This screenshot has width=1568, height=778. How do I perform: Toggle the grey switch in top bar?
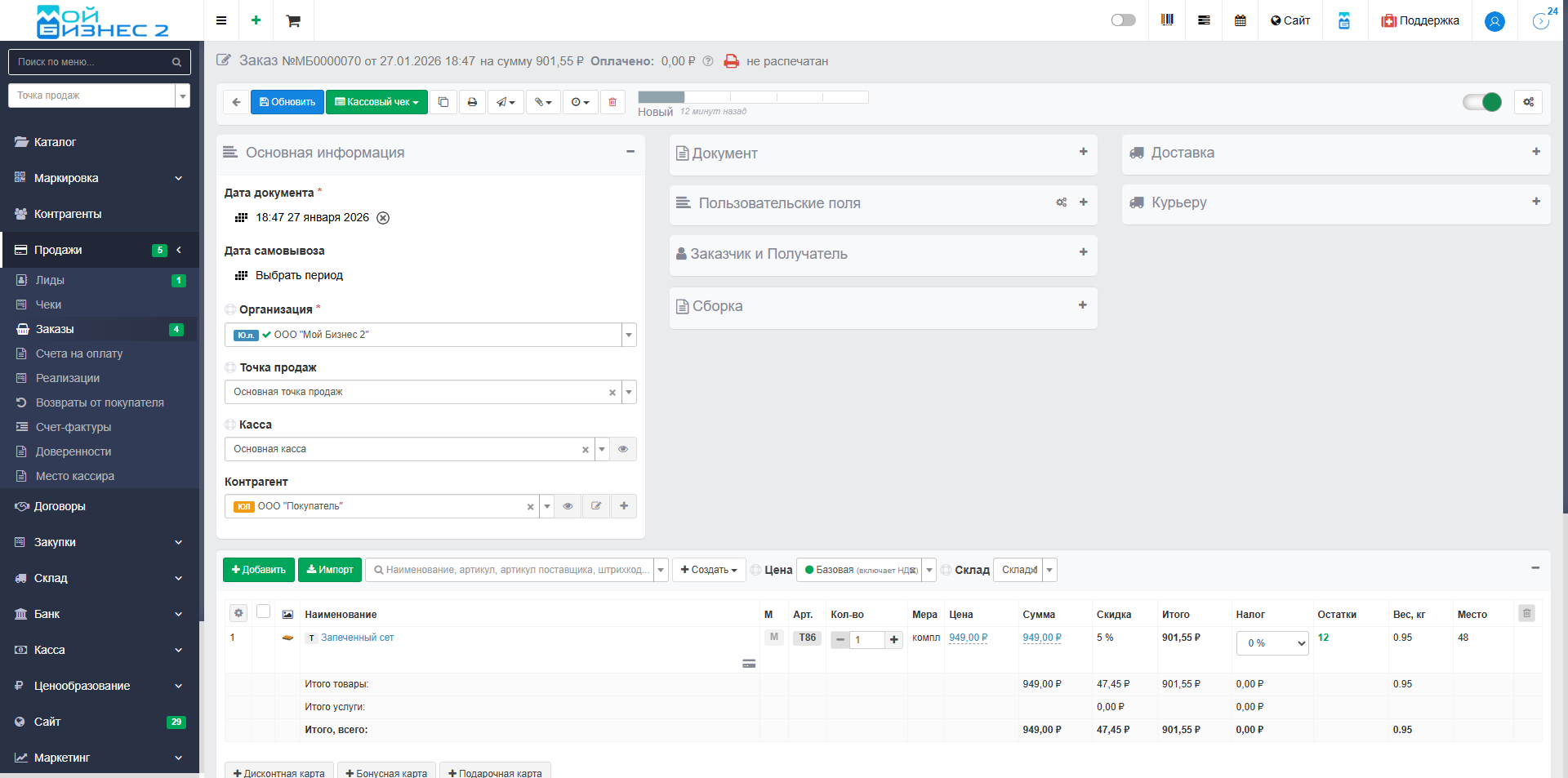(x=1123, y=20)
